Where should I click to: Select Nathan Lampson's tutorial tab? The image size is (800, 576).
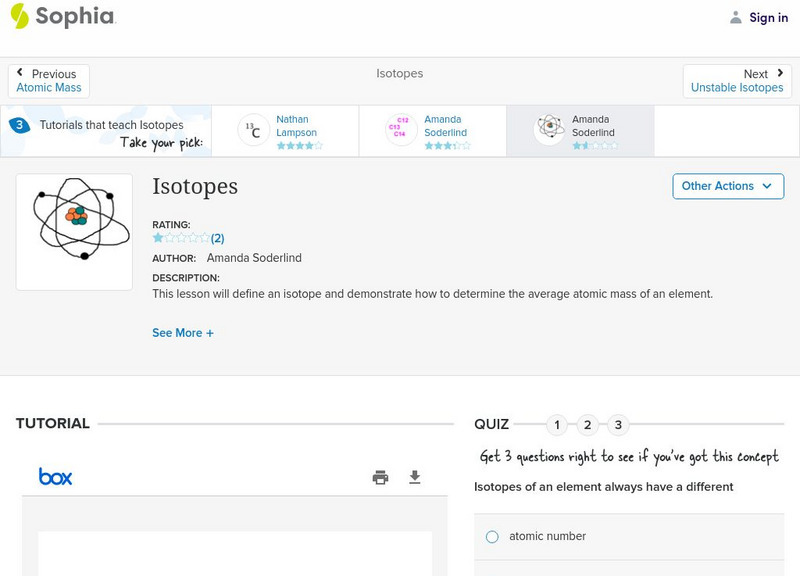(296, 131)
